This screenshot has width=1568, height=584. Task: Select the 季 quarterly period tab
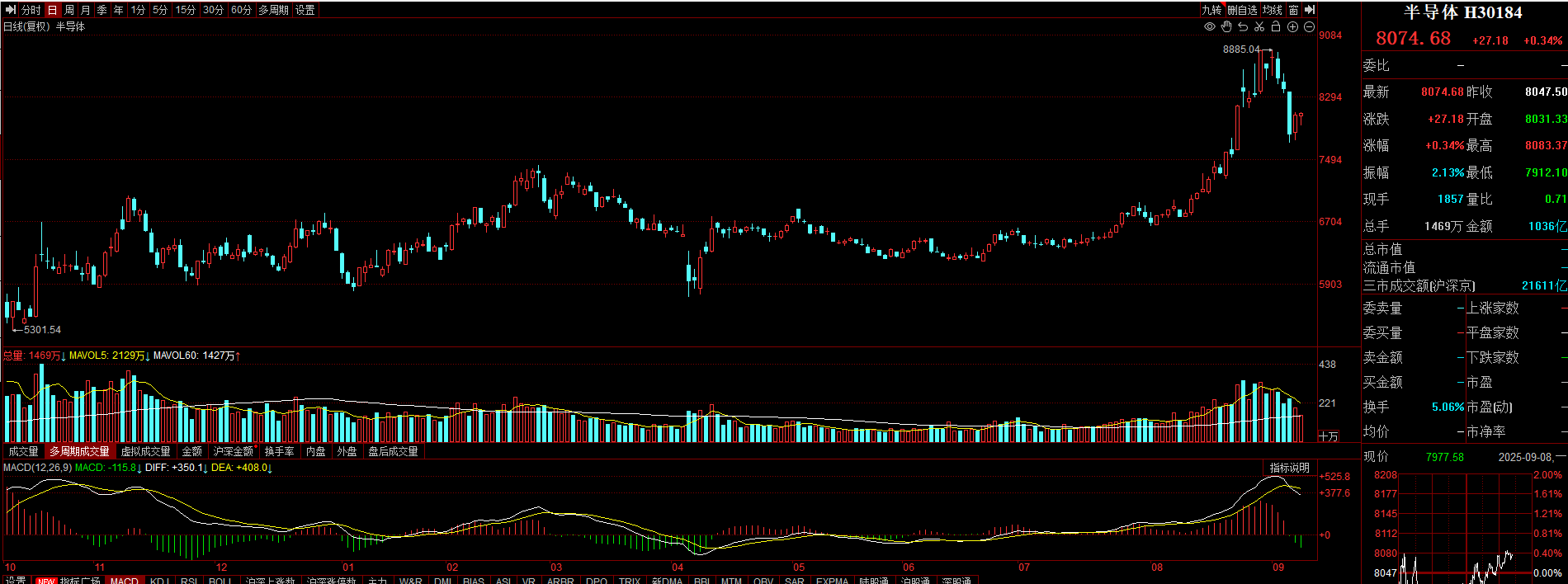[x=102, y=10]
